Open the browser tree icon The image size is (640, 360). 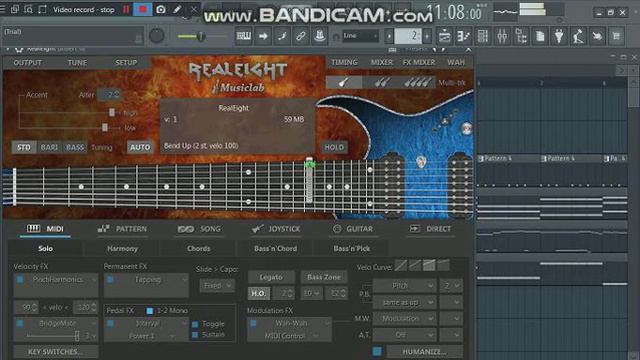click(x=521, y=36)
